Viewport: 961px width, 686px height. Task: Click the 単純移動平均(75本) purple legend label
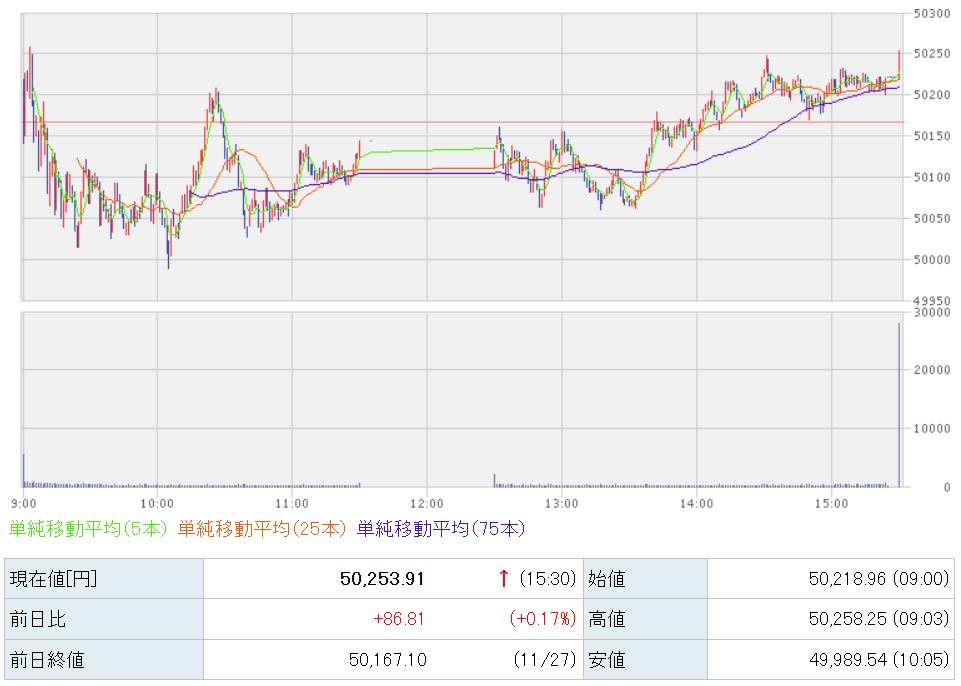point(440,528)
